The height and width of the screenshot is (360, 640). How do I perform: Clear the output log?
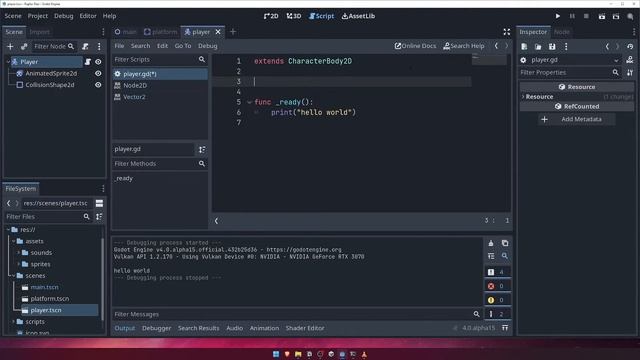tap(491, 243)
